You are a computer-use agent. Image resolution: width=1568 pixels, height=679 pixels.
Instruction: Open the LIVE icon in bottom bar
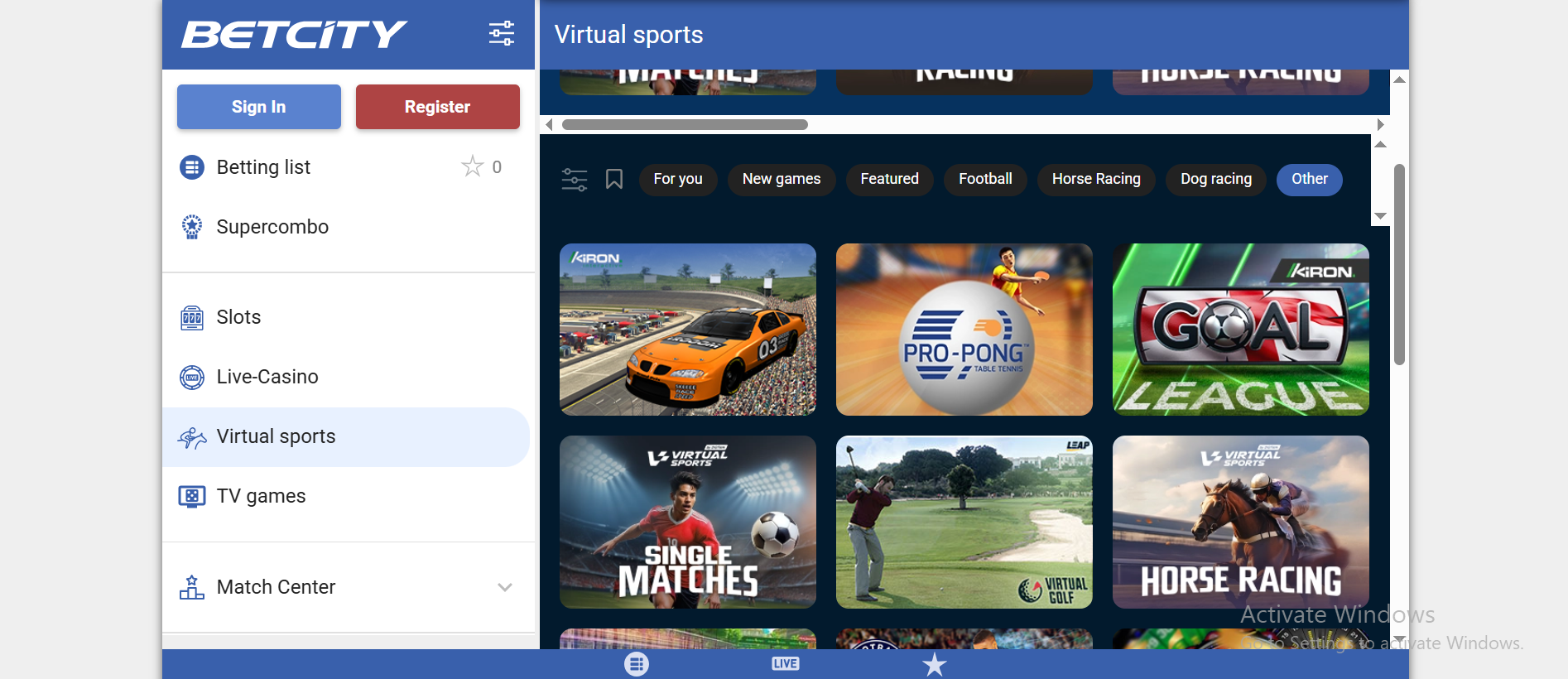coord(786,664)
